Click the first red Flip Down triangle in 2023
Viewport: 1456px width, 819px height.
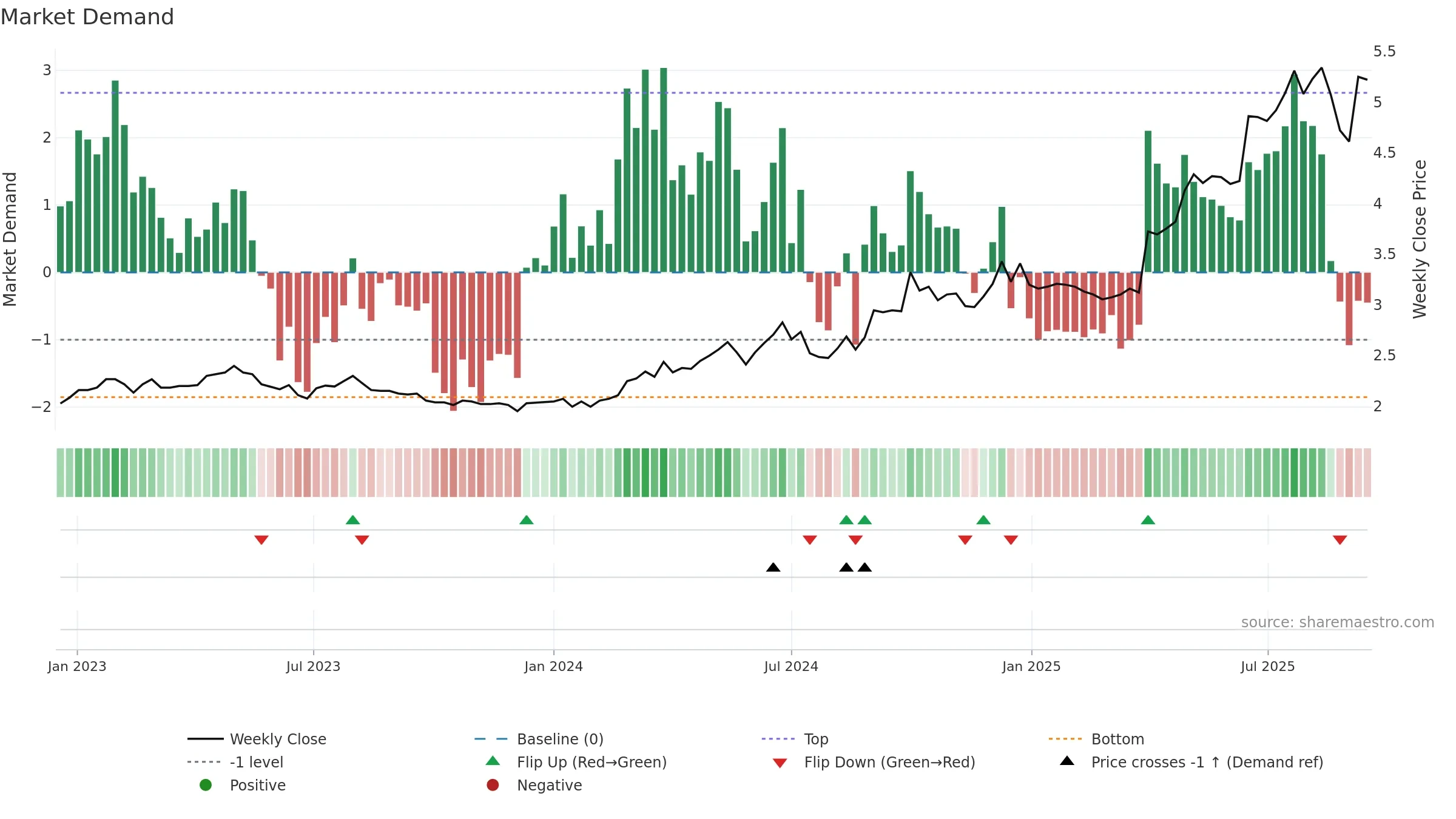point(261,540)
